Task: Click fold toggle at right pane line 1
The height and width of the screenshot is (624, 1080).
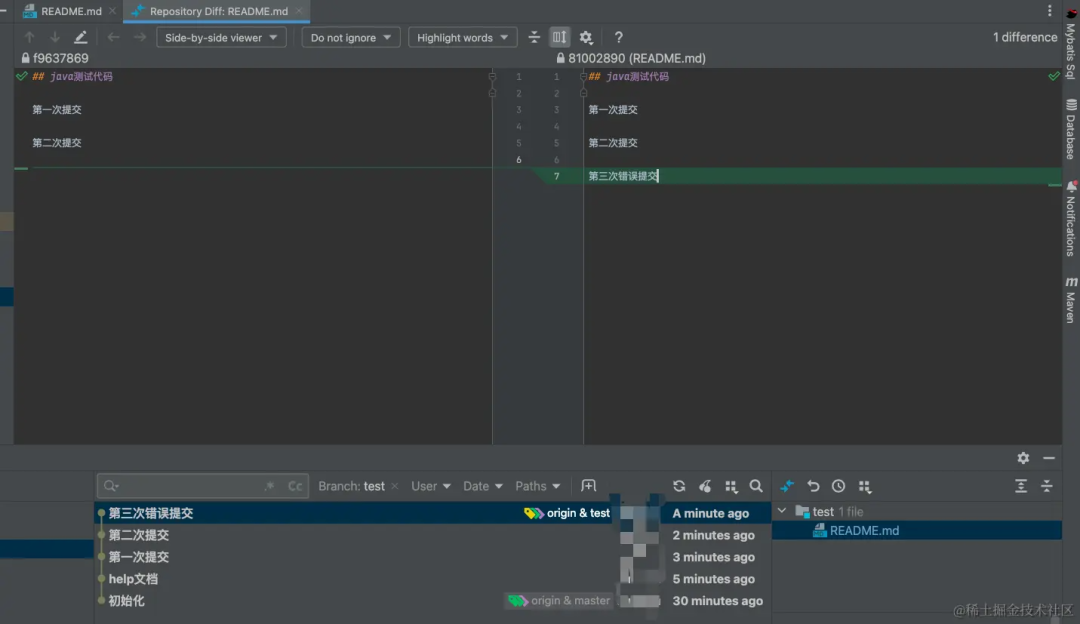Action: click(583, 76)
